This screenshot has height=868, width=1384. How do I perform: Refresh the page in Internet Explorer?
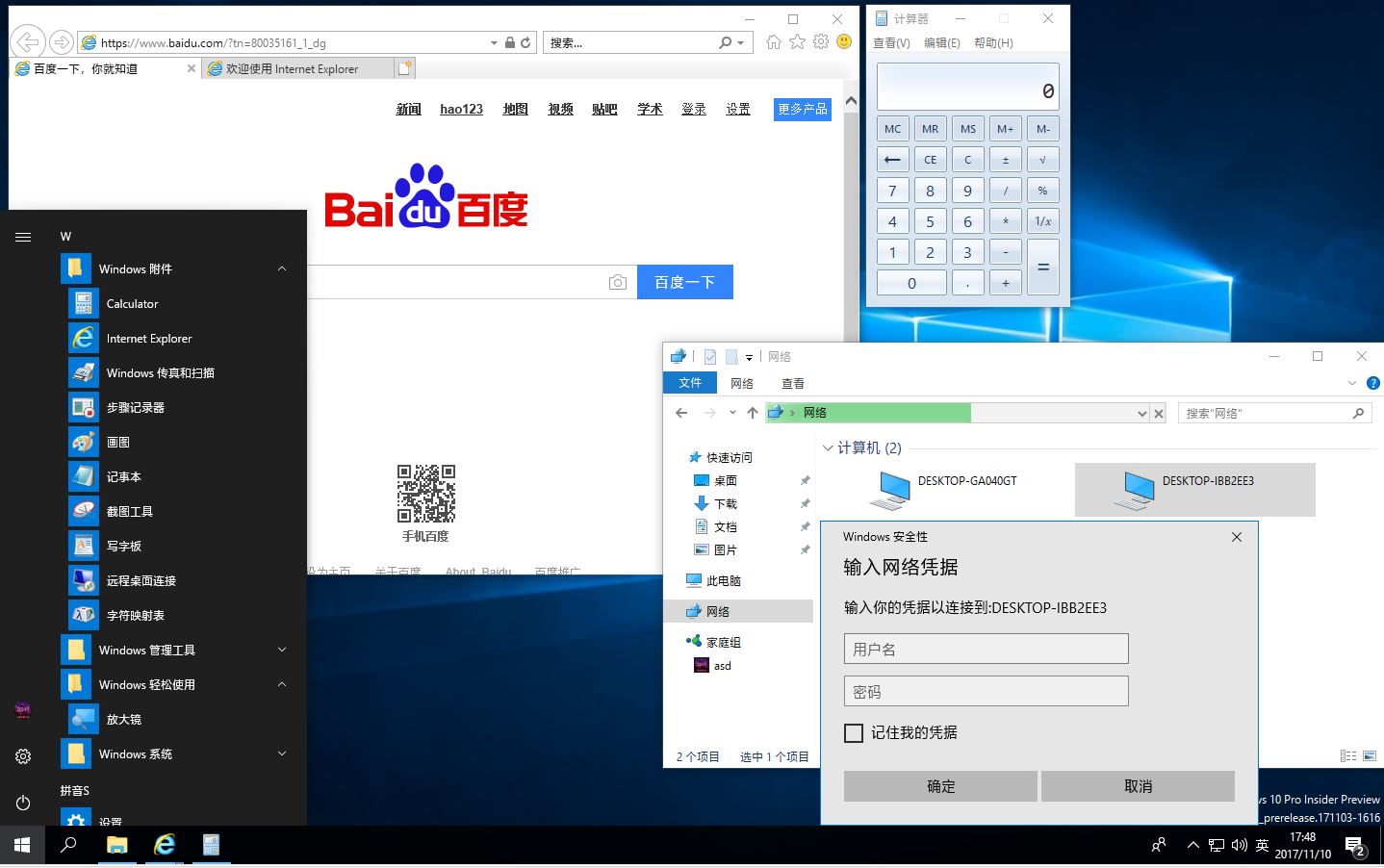coord(525,42)
